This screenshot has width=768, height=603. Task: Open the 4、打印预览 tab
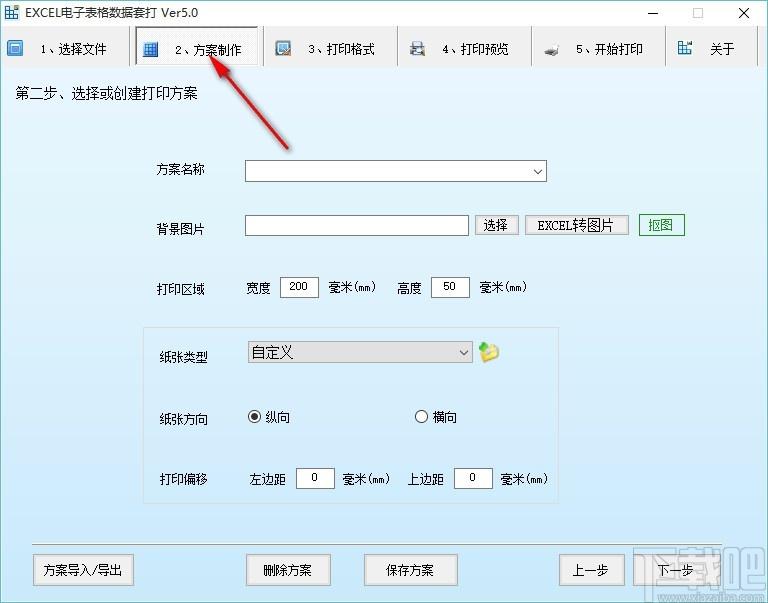pyautogui.click(x=464, y=48)
